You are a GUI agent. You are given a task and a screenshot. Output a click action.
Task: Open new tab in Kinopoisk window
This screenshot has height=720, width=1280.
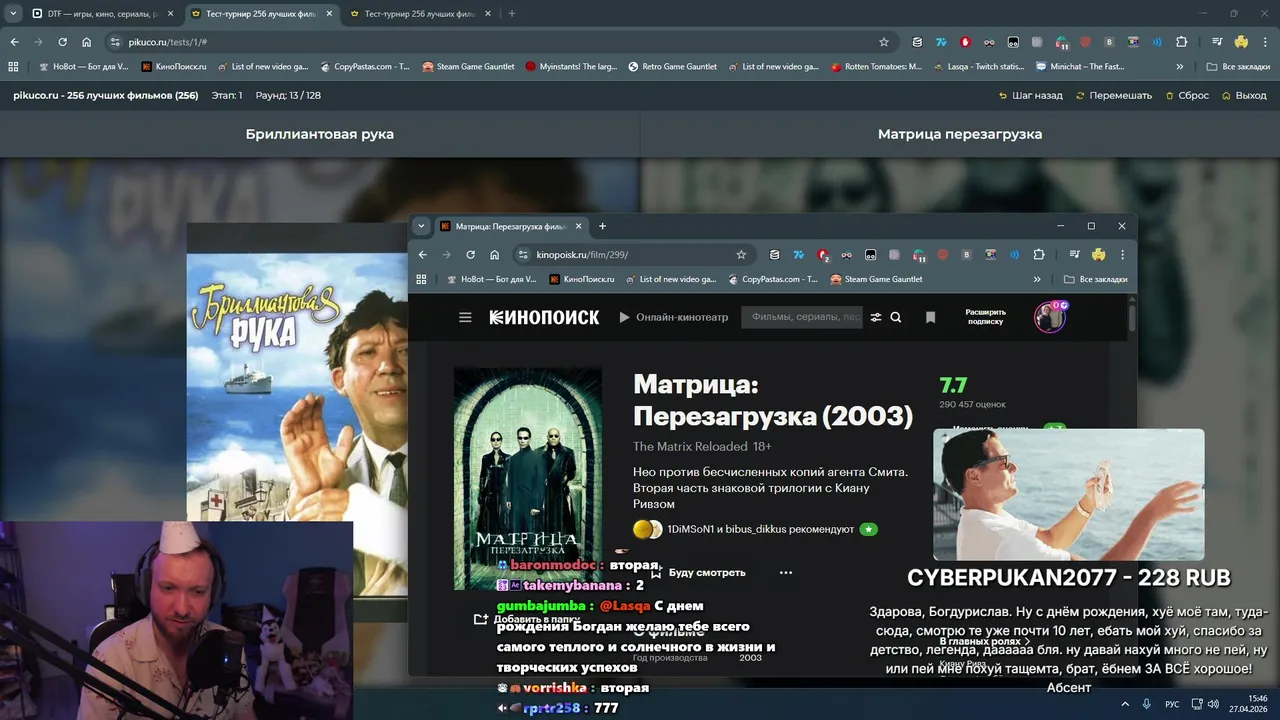point(602,226)
